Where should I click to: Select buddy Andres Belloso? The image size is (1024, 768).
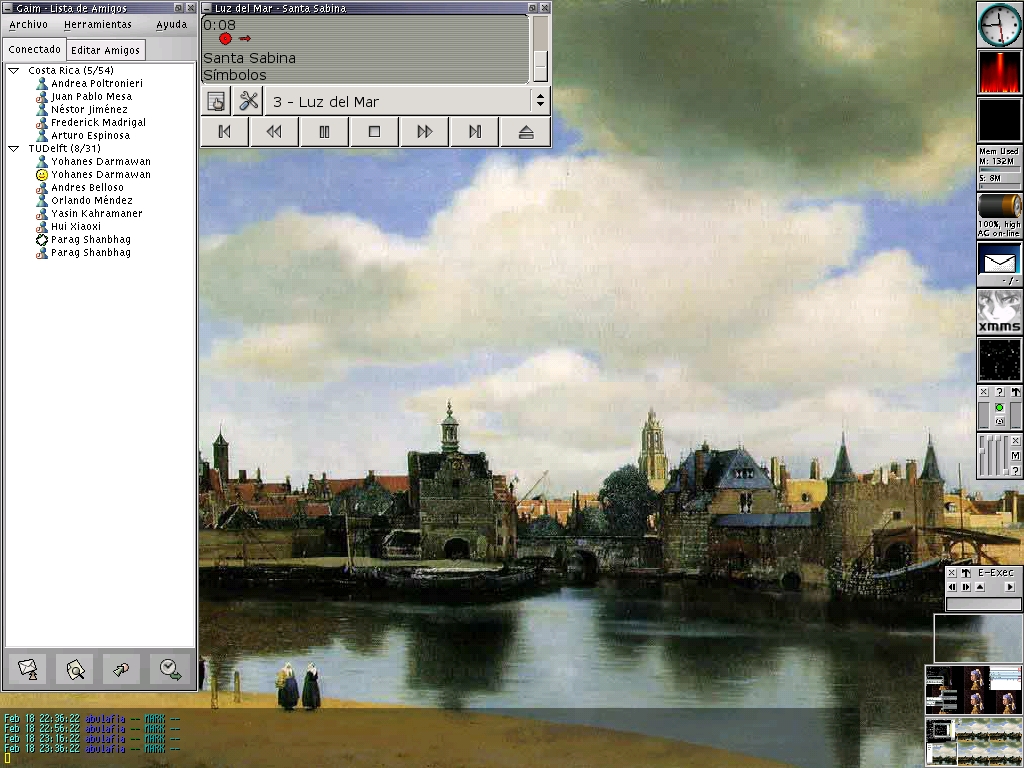(x=88, y=187)
